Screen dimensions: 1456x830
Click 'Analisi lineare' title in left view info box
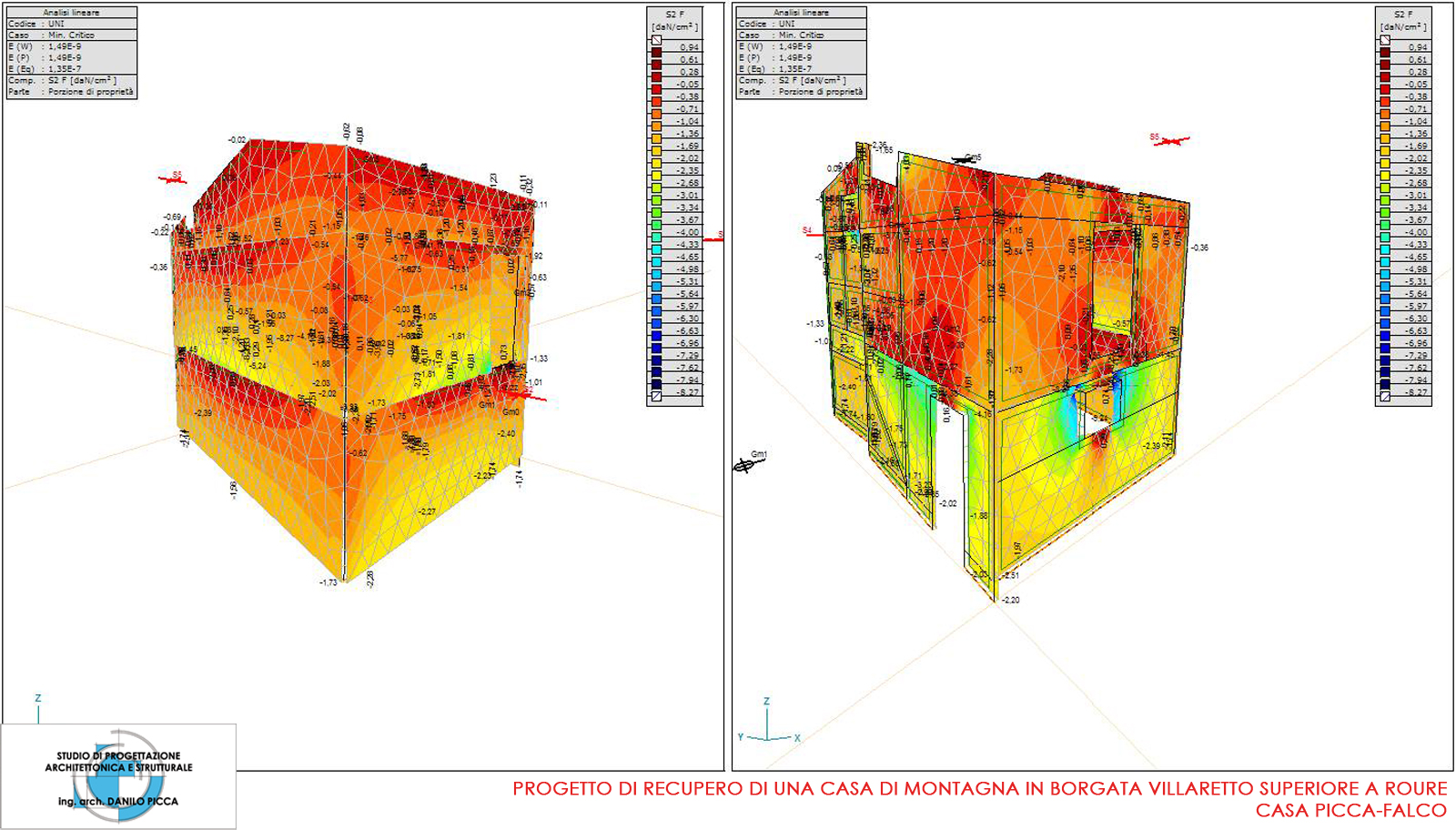pyautogui.click(x=72, y=13)
